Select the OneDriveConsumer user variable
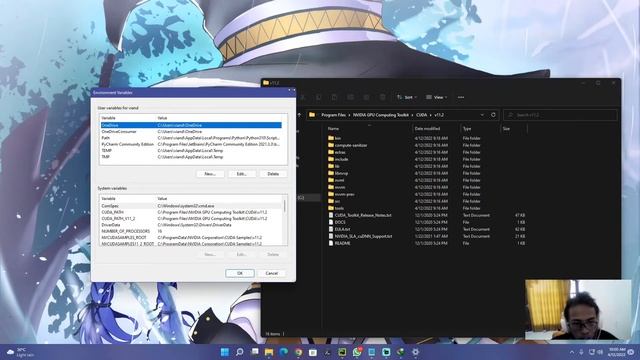Image resolution: width=640 pixels, height=360 pixels. tap(191, 131)
